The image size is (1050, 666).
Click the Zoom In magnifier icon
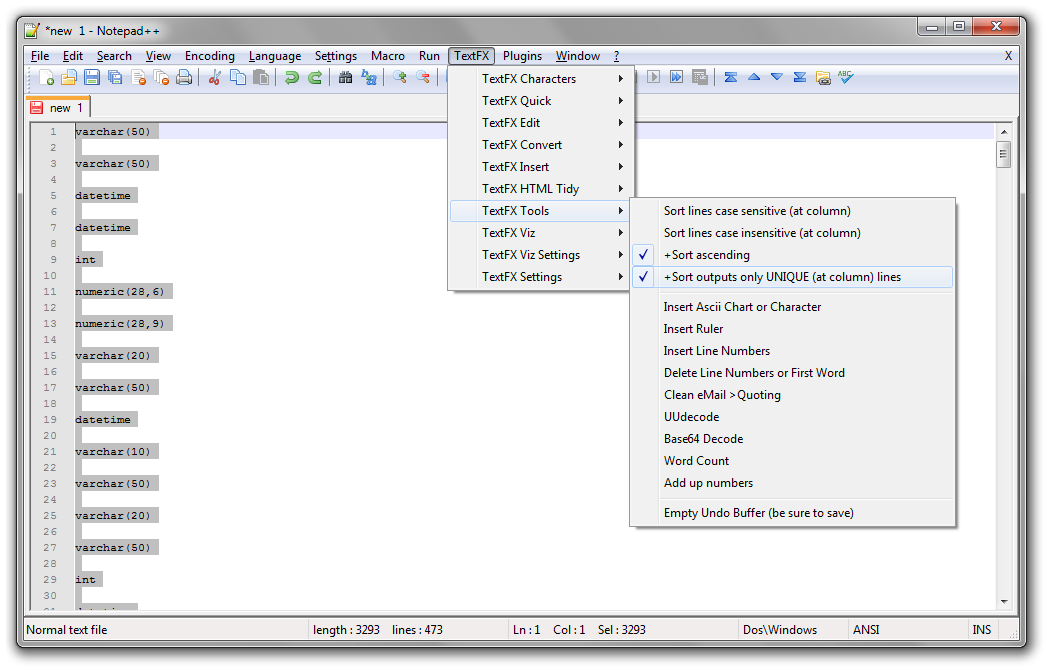pos(400,78)
